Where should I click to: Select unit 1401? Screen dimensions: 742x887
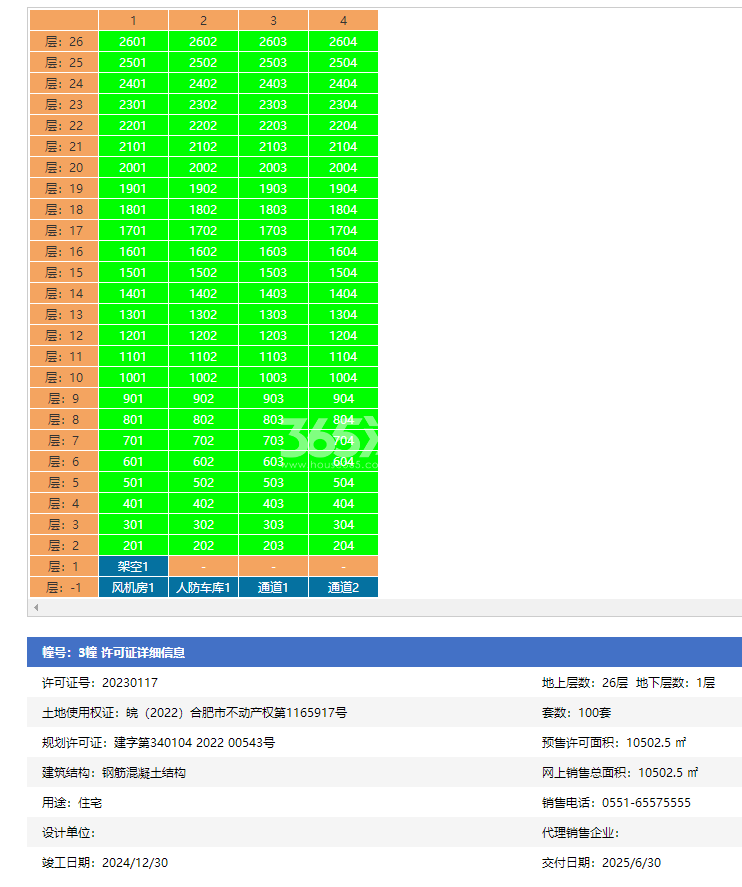133,294
